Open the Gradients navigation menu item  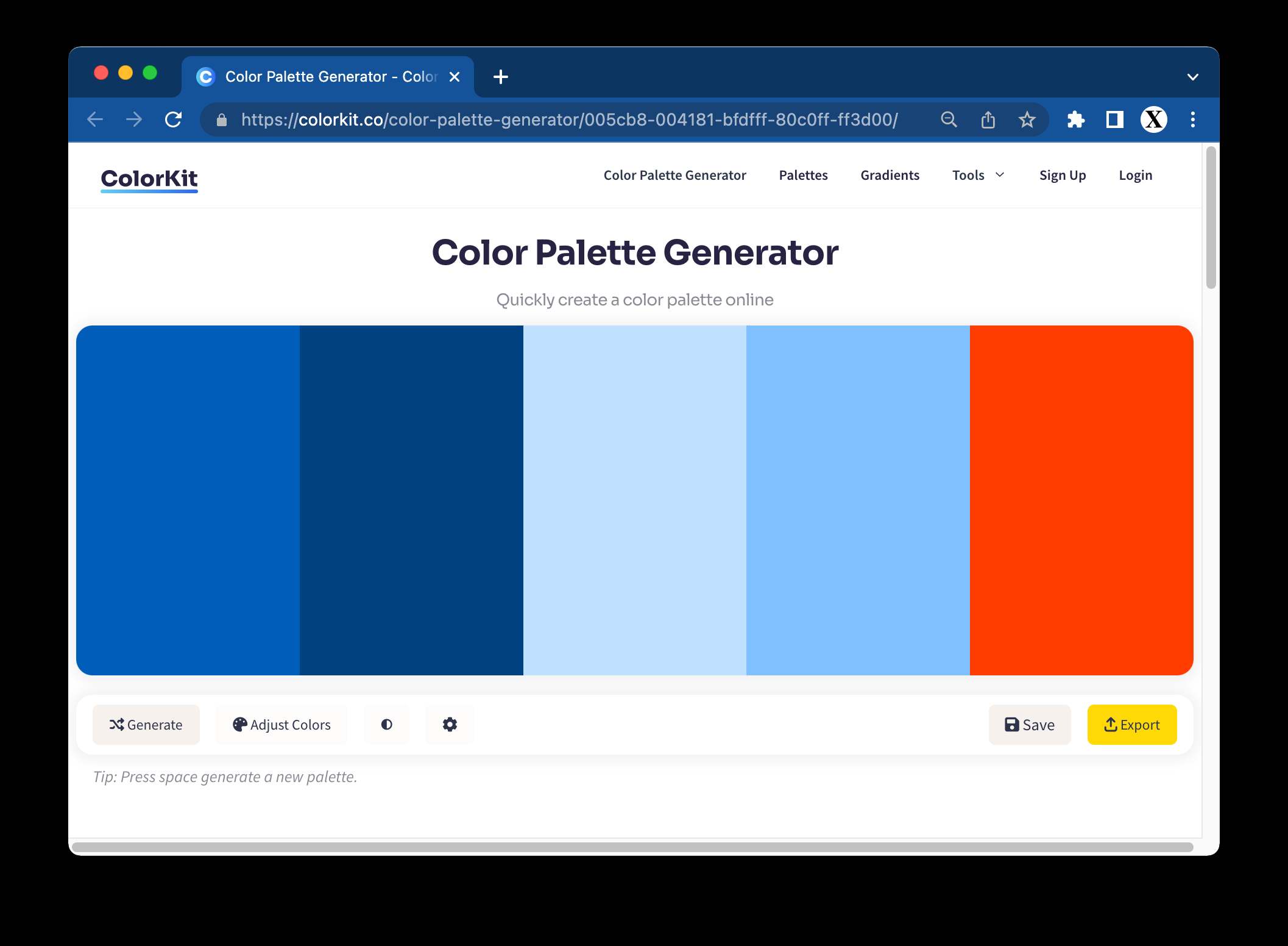[890, 175]
